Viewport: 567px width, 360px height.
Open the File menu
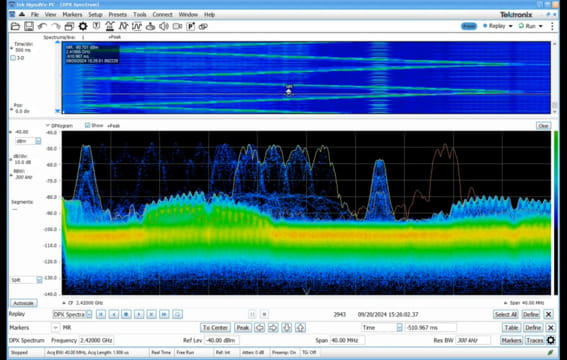coord(35,14)
